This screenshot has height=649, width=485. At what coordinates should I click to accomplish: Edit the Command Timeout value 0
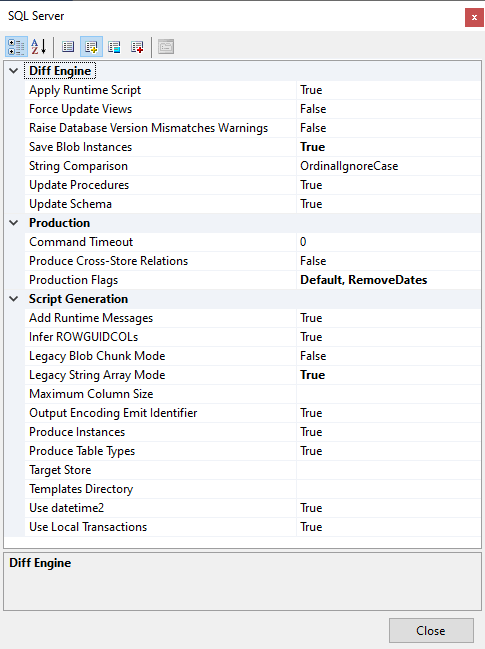pos(389,242)
